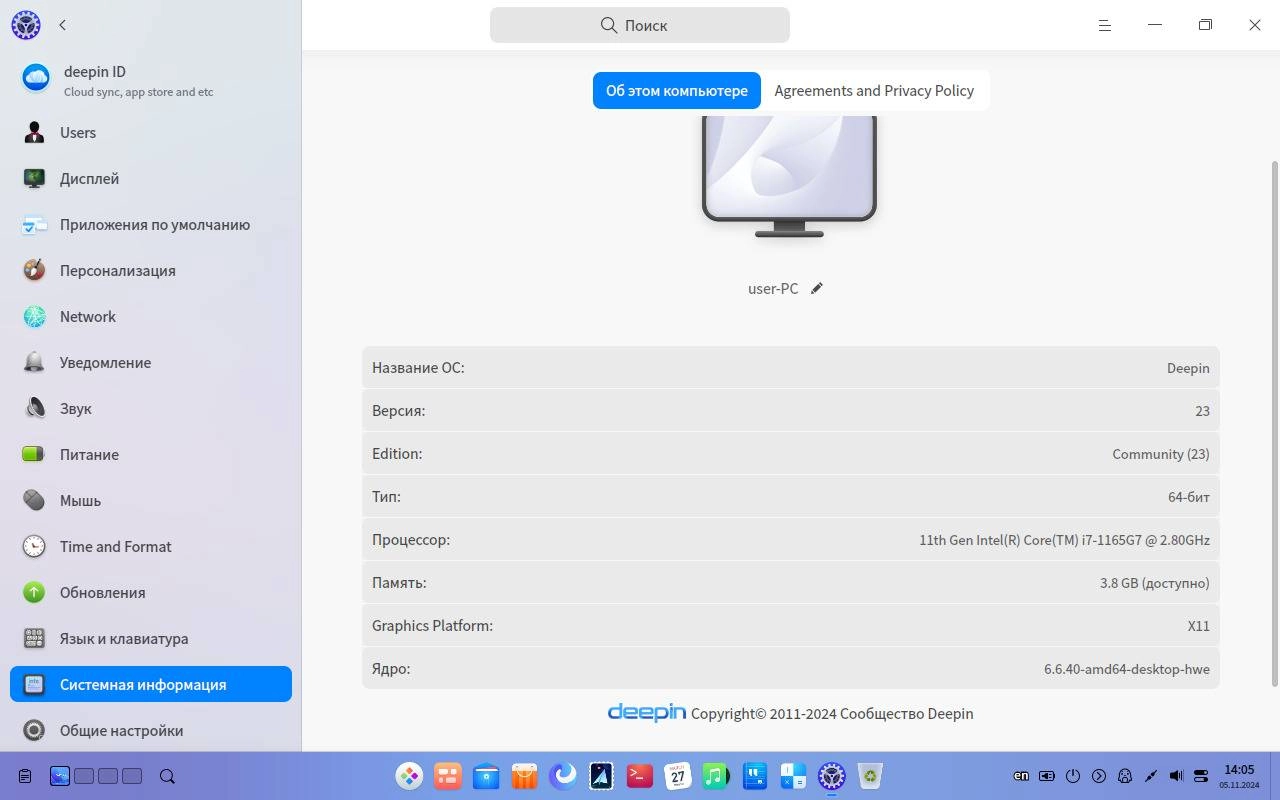
Task: Open the file manager in dock
Action: click(486, 775)
